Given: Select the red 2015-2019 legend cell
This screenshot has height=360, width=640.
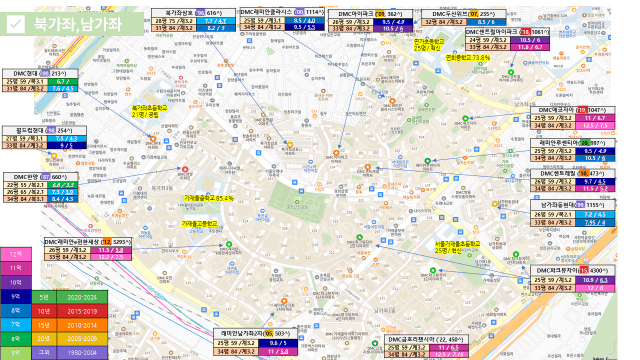Looking at the screenshot, I should point(82,311).
